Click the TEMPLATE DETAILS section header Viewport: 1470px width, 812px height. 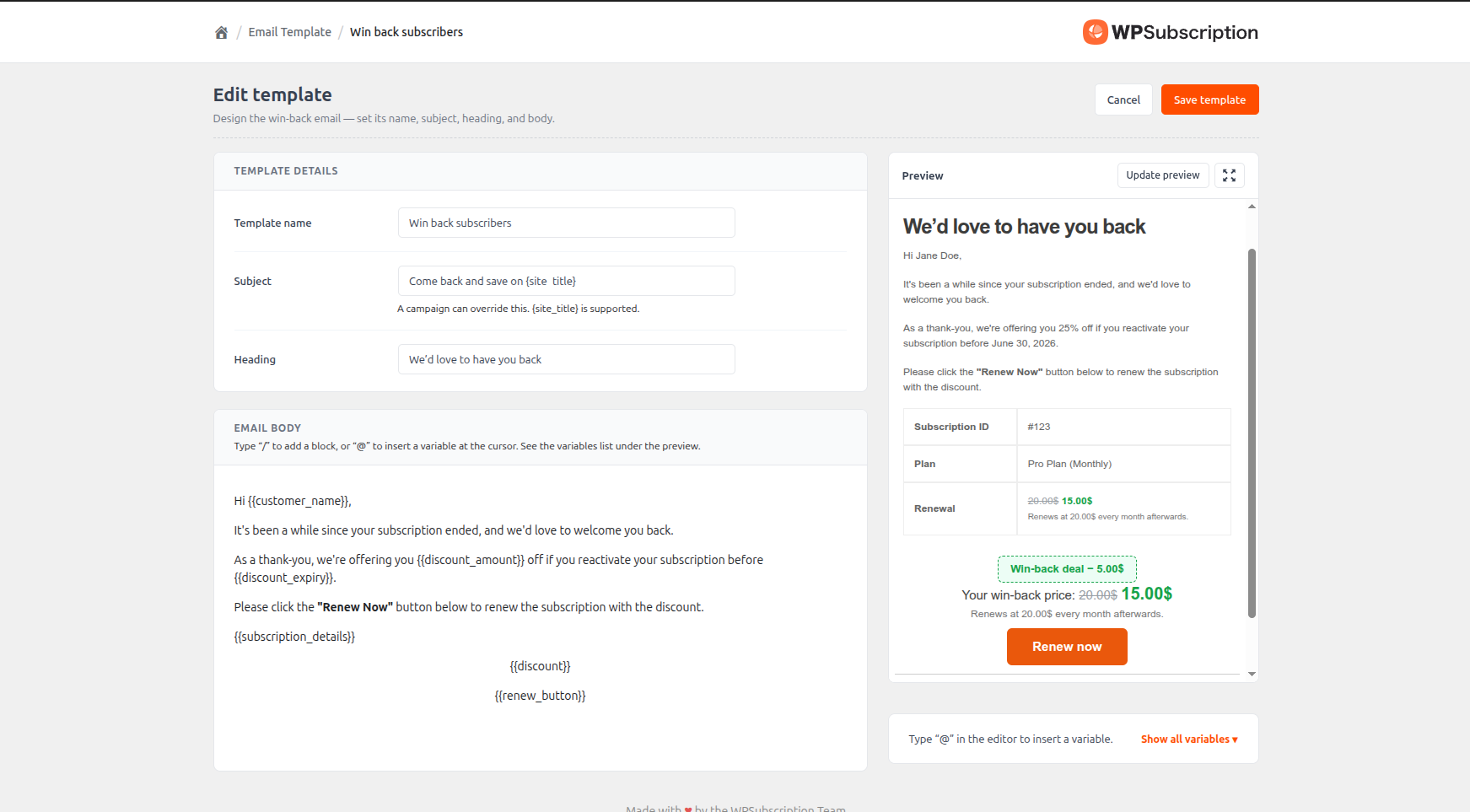click(x=286, y=171)
